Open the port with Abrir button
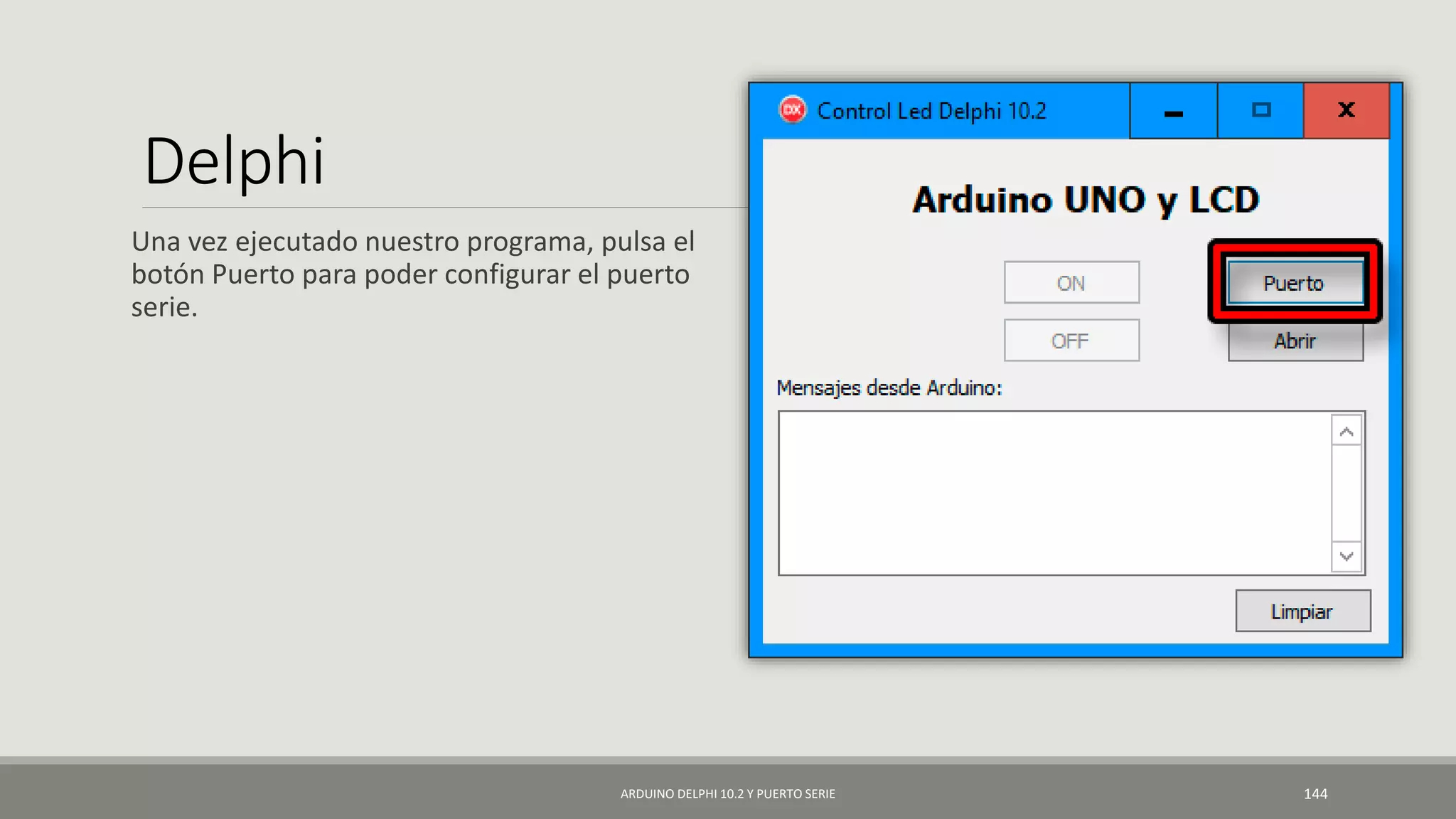 [1295, 341]
